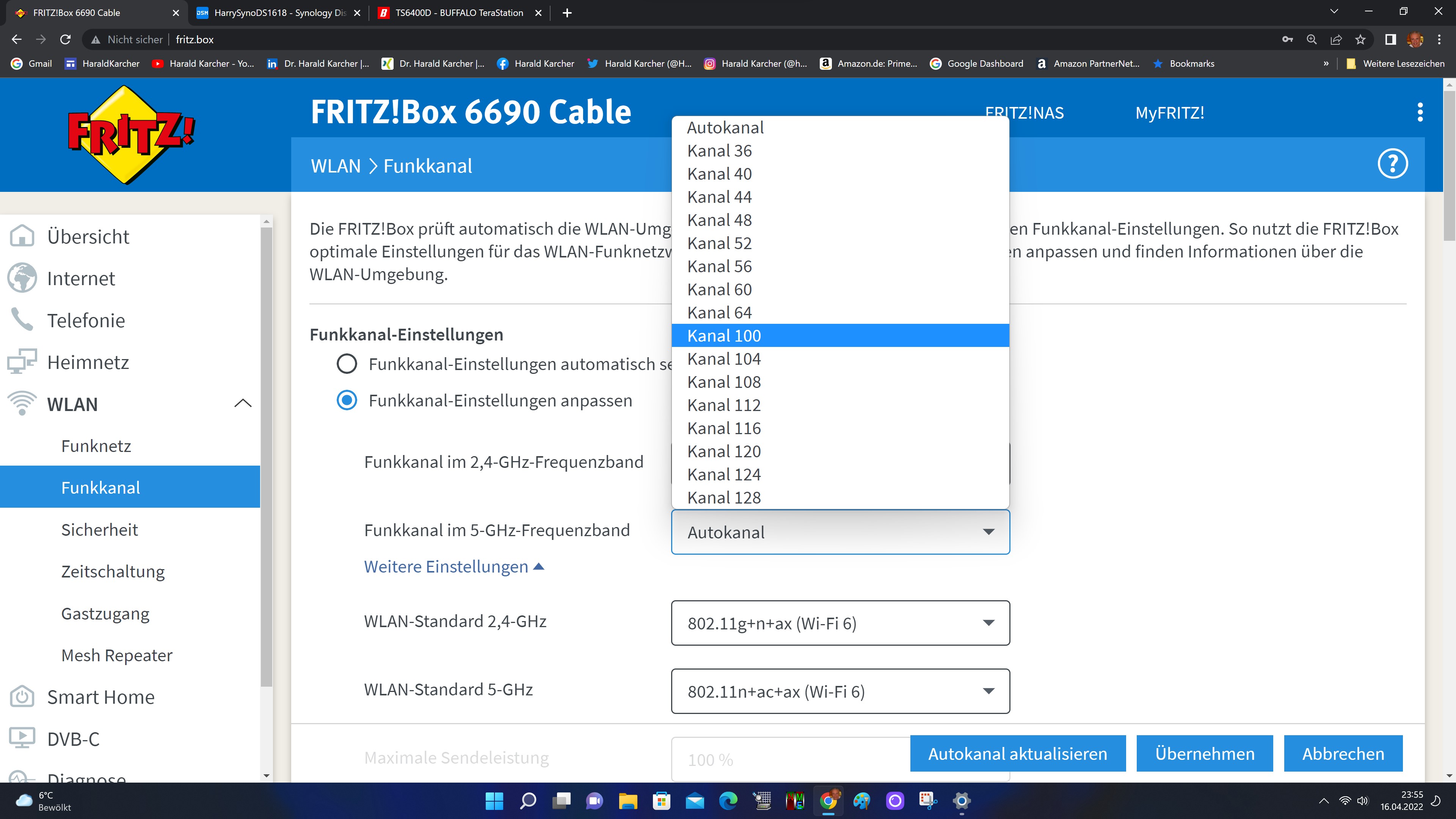The image size is (1456, 819).
Task: Open the help question mark icon
Action: (x=1392, y=165)
